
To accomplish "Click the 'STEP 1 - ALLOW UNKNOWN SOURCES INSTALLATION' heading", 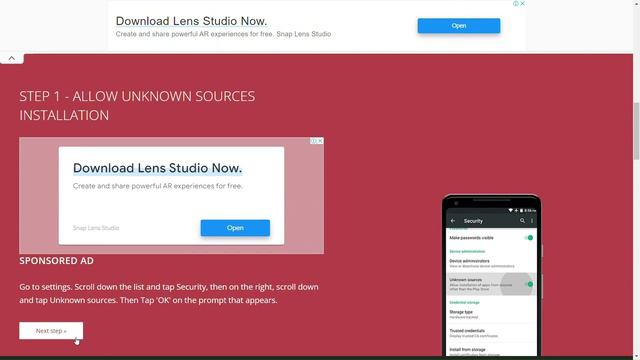I will [x=137, y=106].
